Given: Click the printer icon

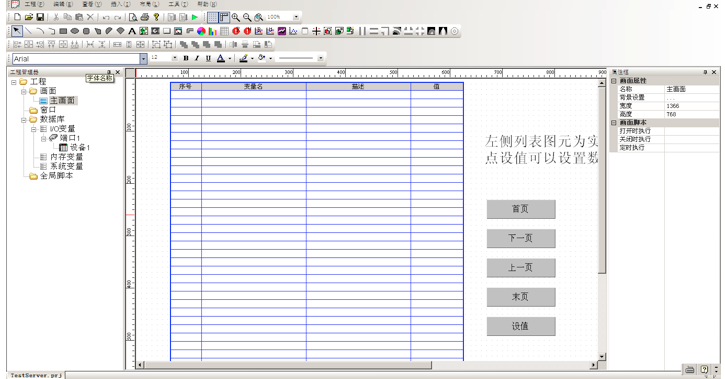Looking at the screenshot, I should (145, 17).
